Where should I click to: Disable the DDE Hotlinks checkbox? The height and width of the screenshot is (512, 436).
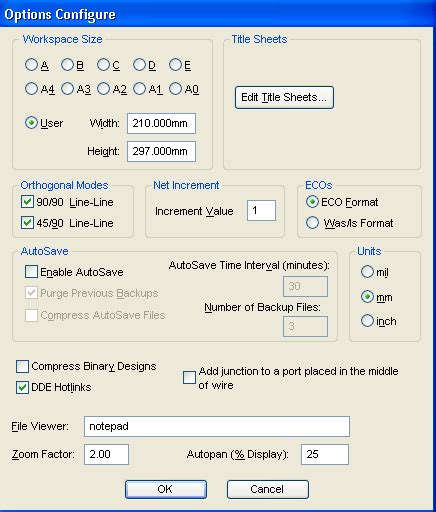pyautogui.click(x=22, y=387)
